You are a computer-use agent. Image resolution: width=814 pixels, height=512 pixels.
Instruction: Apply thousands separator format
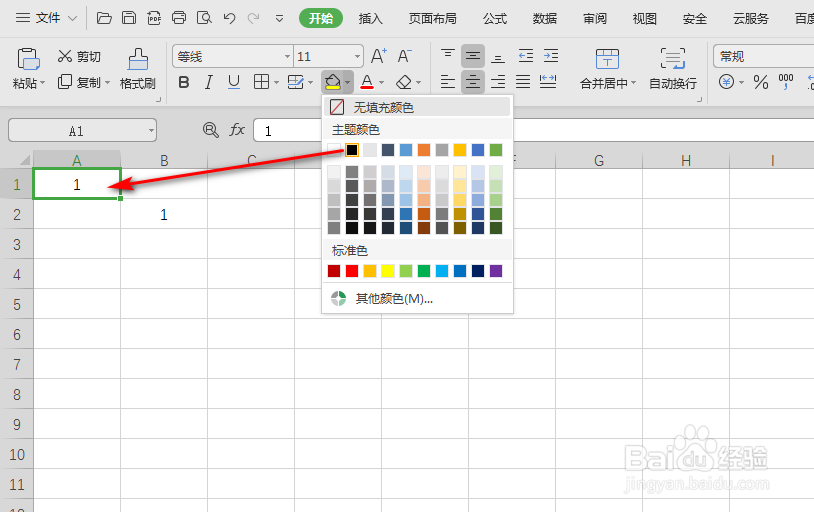(x=786, y=81)
